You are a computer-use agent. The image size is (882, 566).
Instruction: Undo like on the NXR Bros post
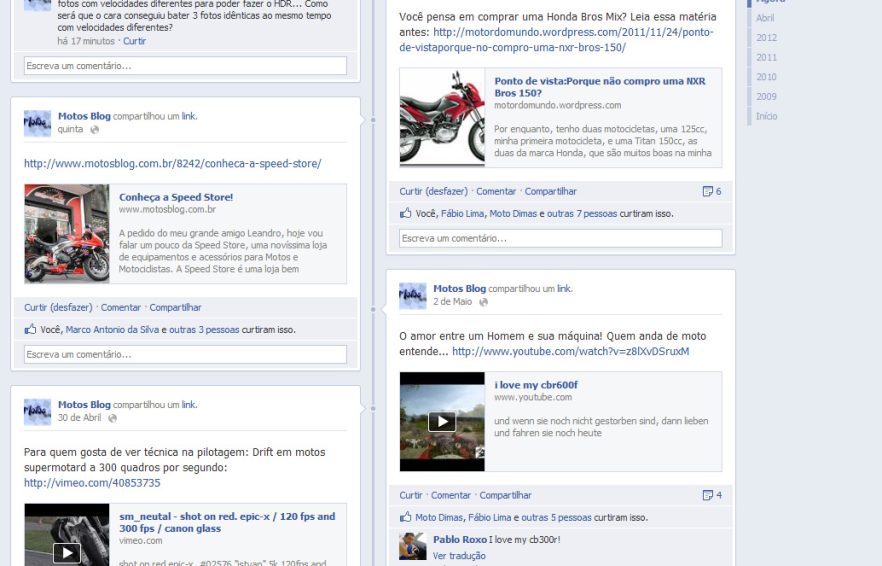click(433, 191)
